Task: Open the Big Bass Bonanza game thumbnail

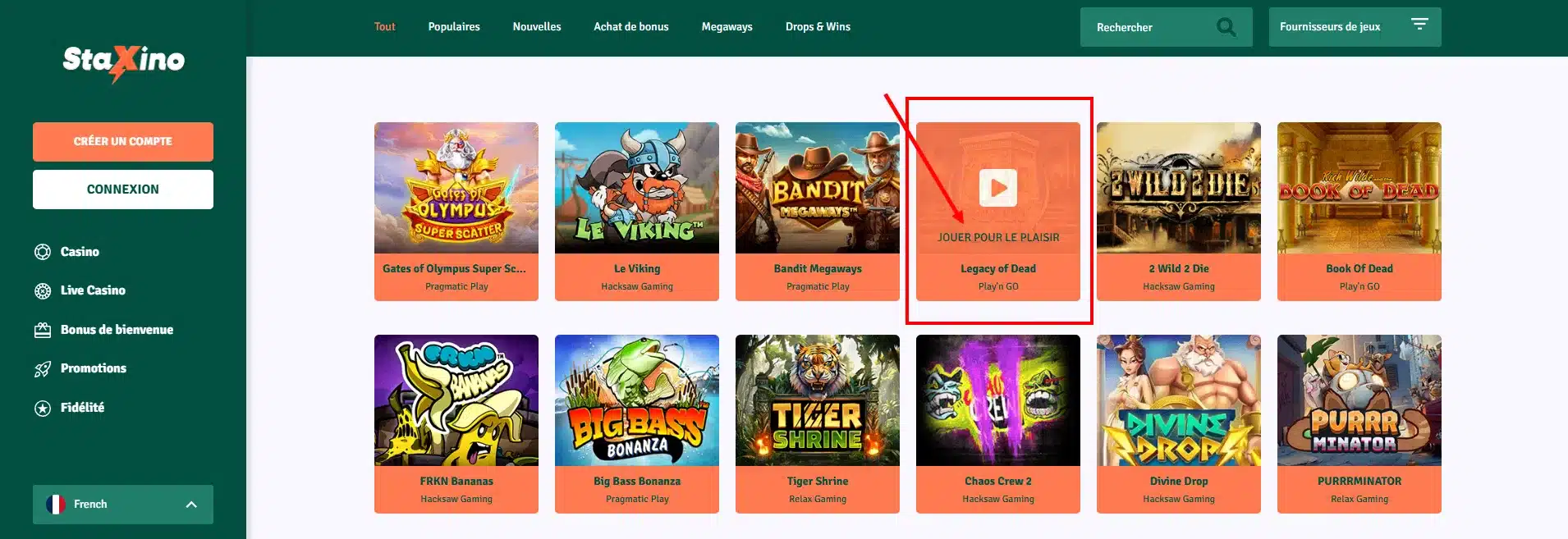Action: coord(637,400)
